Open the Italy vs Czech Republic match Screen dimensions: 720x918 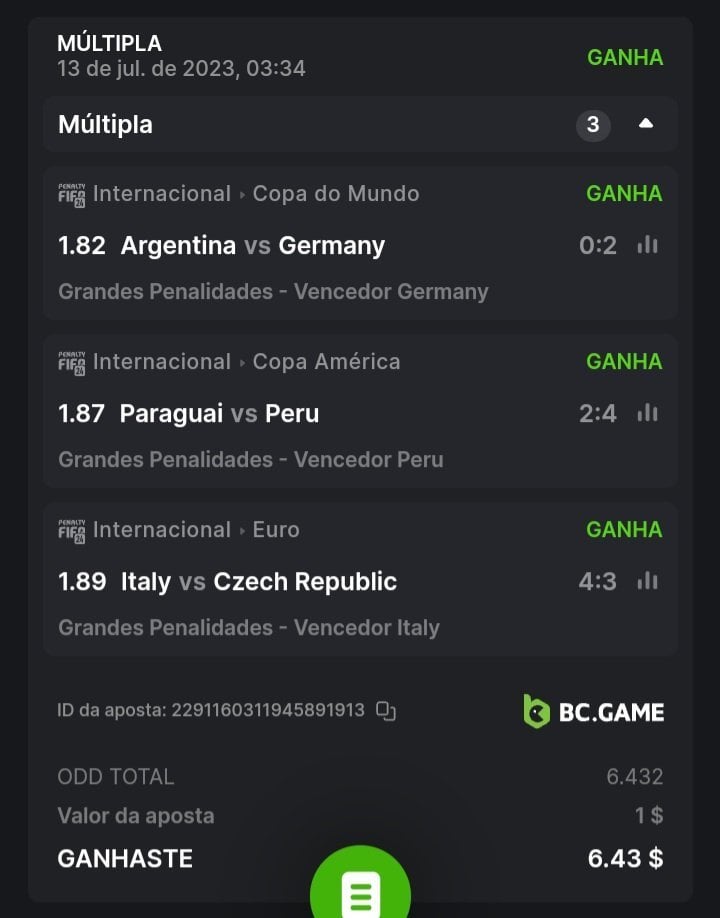pyautogui.click(x=258, y=582)
